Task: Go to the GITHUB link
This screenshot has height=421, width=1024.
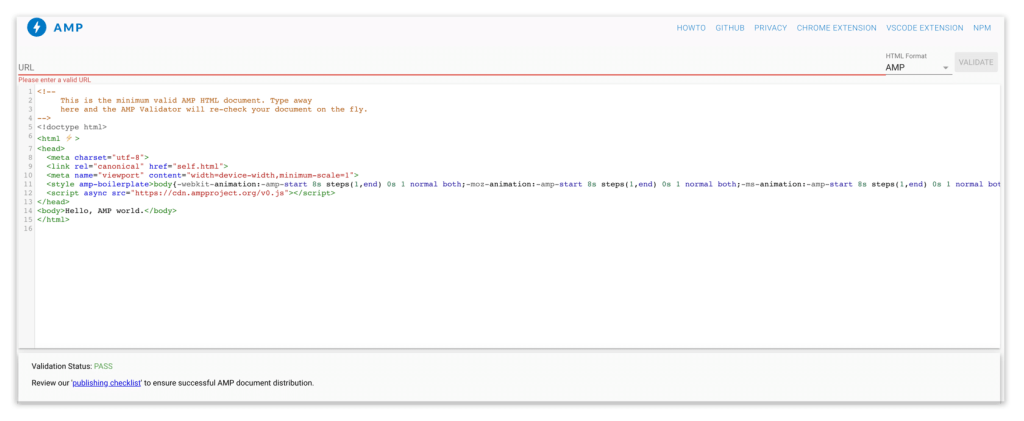Action: click(x=730, y=28)
